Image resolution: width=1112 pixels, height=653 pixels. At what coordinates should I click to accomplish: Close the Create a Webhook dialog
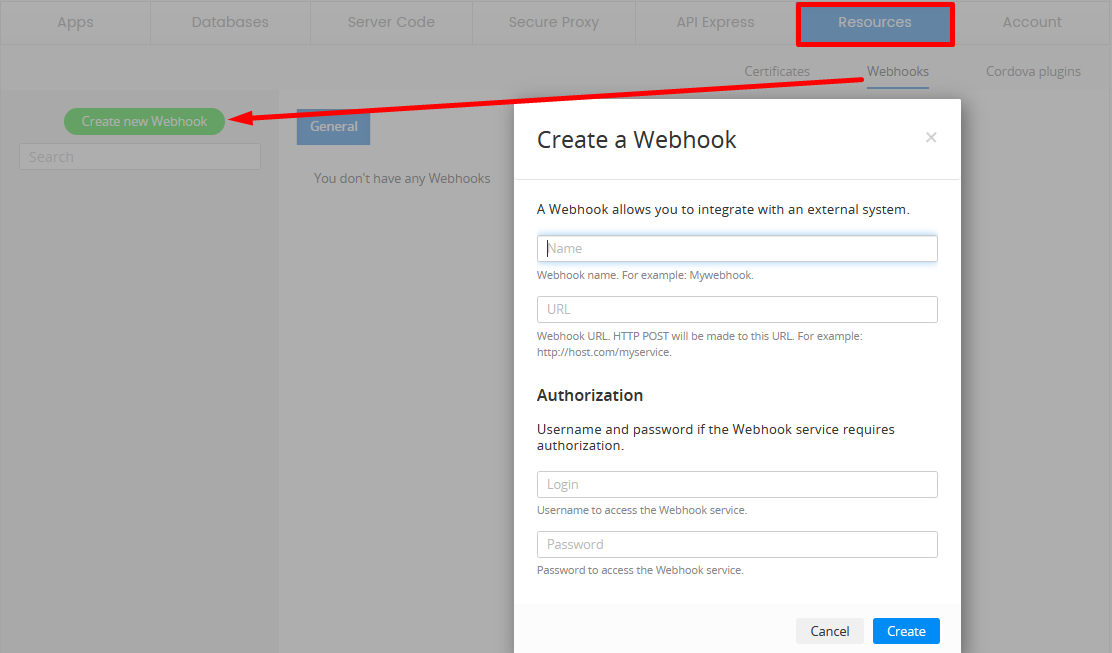[931, 138]
